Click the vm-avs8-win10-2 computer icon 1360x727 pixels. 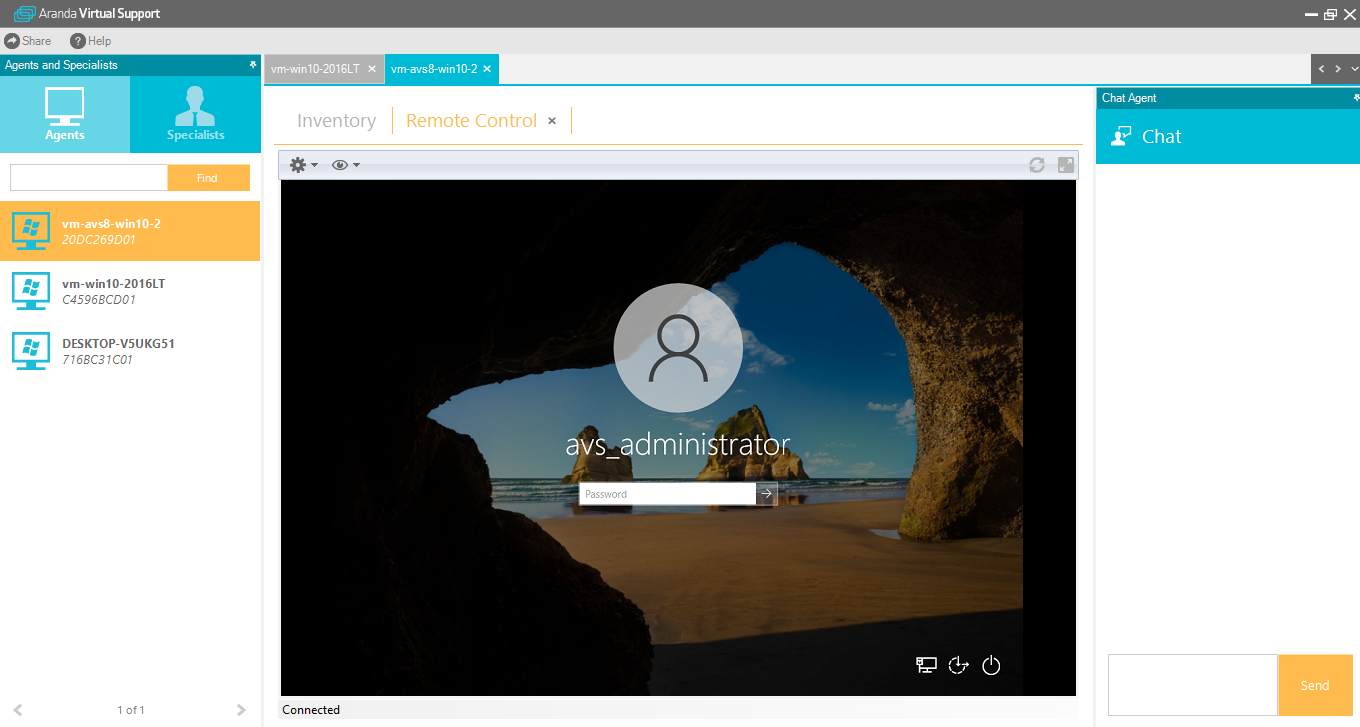coord(31,231)
